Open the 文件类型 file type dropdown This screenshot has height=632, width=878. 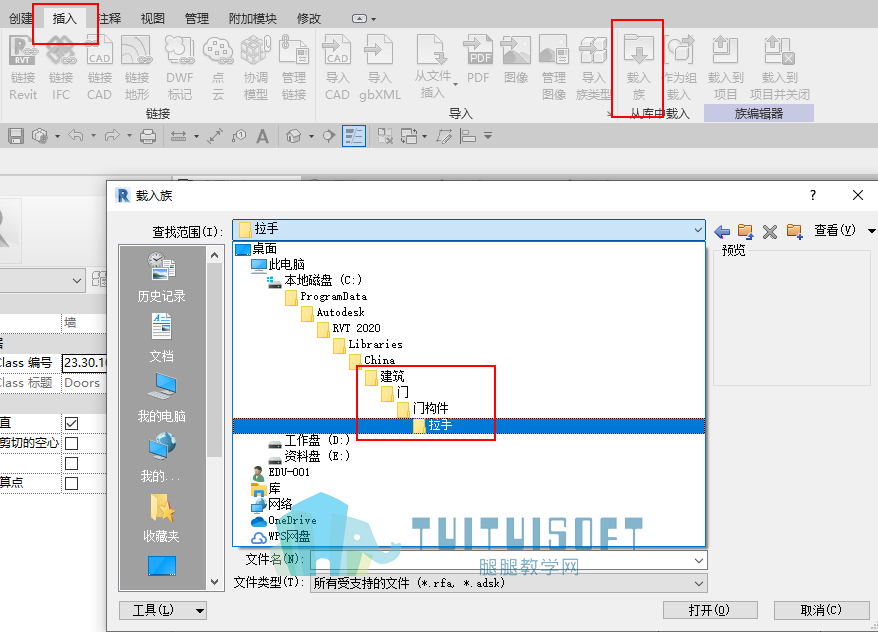pyautogui.click(x=508, y=583)
